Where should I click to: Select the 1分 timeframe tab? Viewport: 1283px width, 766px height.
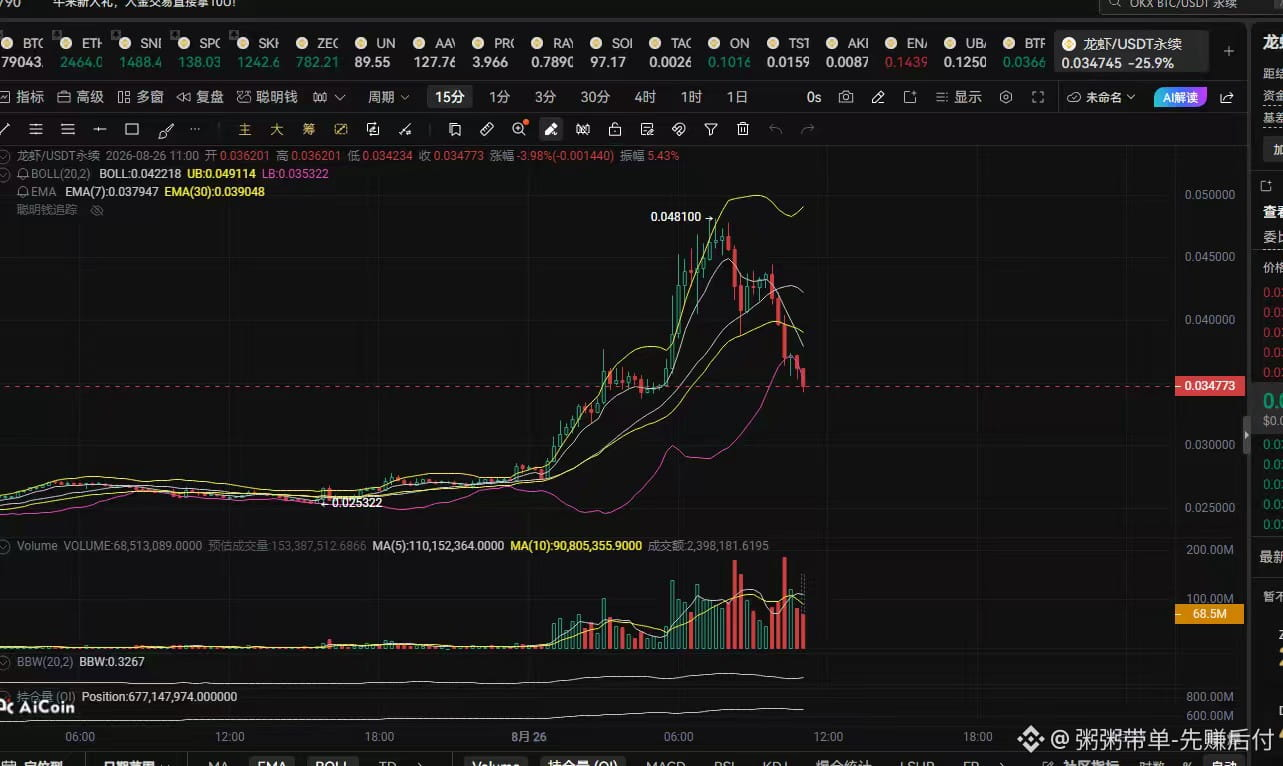click(x=499, y=97)
